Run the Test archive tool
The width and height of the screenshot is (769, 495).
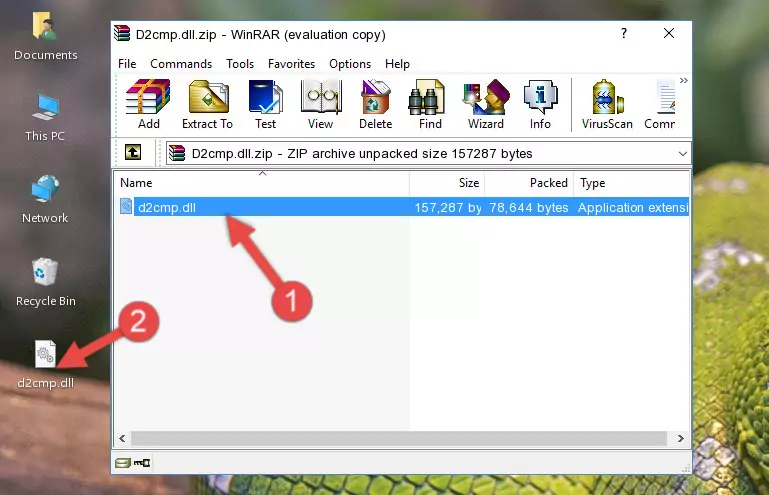pos(265,104)
